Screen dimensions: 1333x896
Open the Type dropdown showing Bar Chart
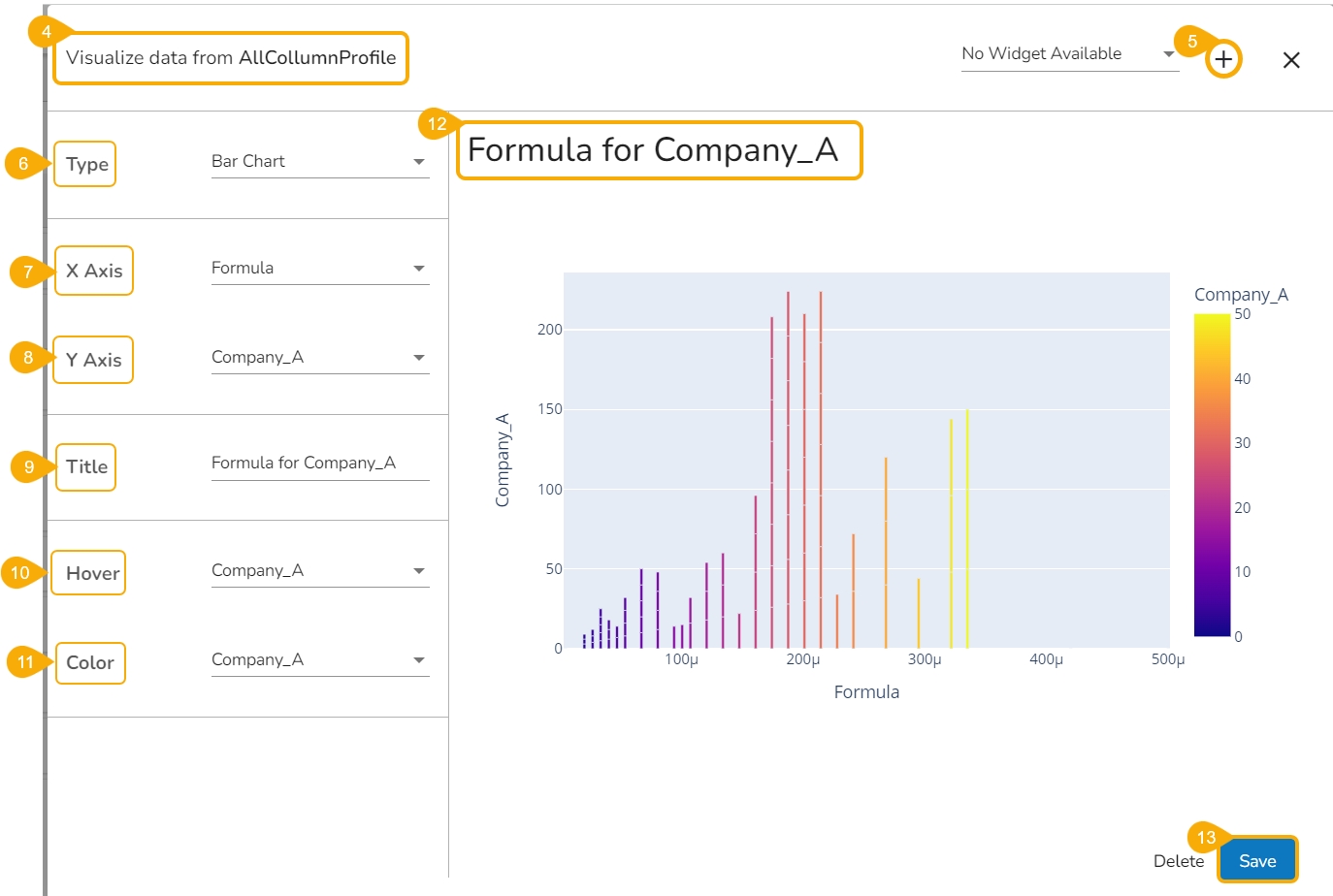(319, 162)
